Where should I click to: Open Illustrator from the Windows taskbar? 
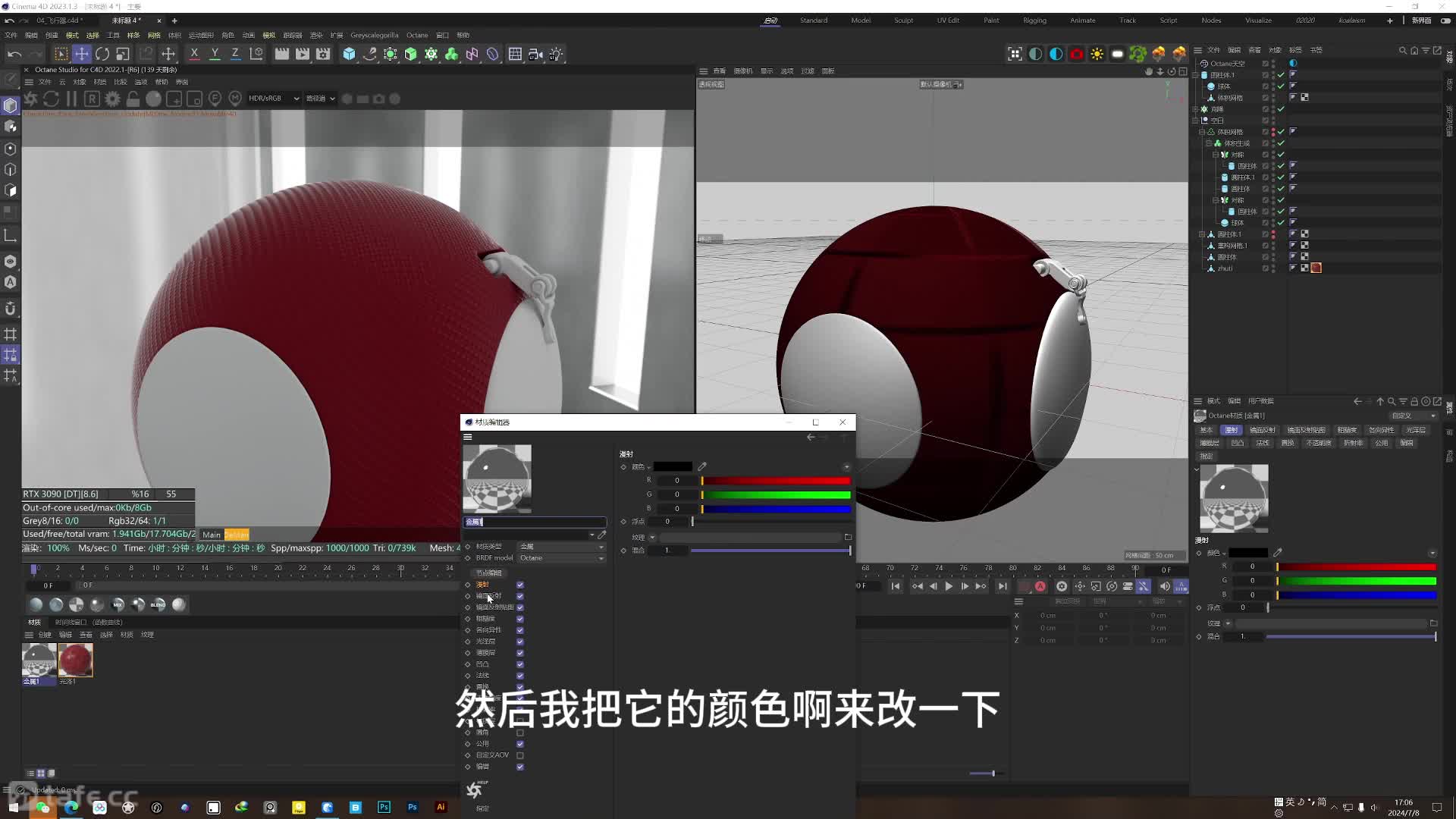pyautogui.click(x=441, y=807)
